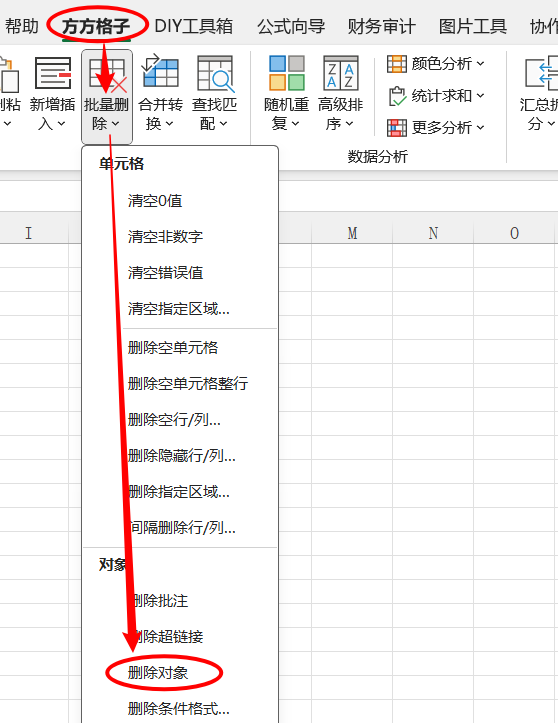This screenshot has height=723, width=558.
Task: Select 清空0值 menu entry
Action: tap(155, 201)
